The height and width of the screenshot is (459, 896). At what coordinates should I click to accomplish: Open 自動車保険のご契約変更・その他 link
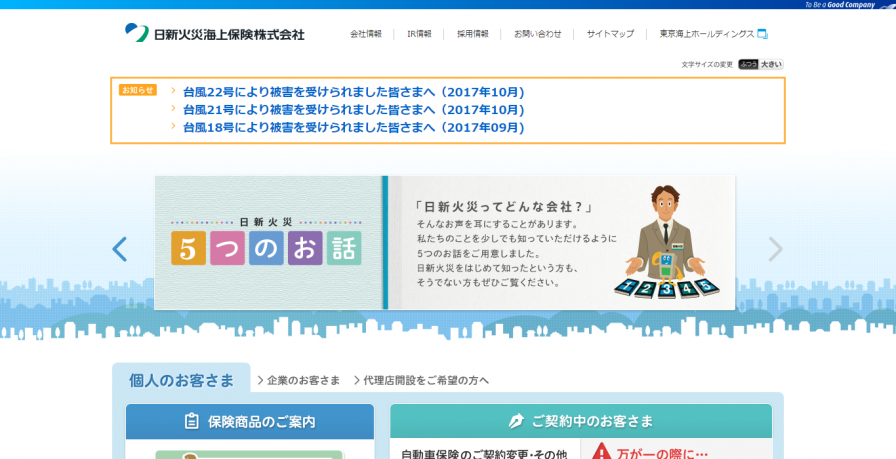tap(484, 454)
